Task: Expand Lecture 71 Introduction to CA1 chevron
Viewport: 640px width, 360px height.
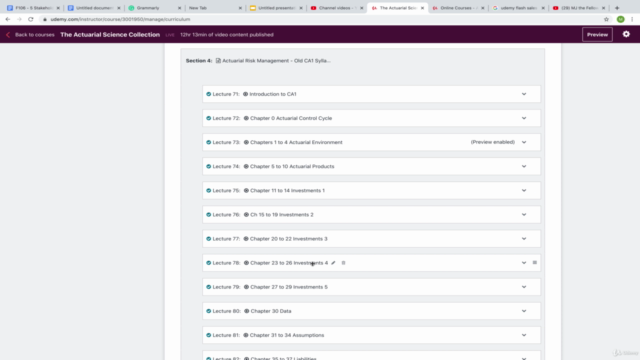Action: (x=524, y=94)
